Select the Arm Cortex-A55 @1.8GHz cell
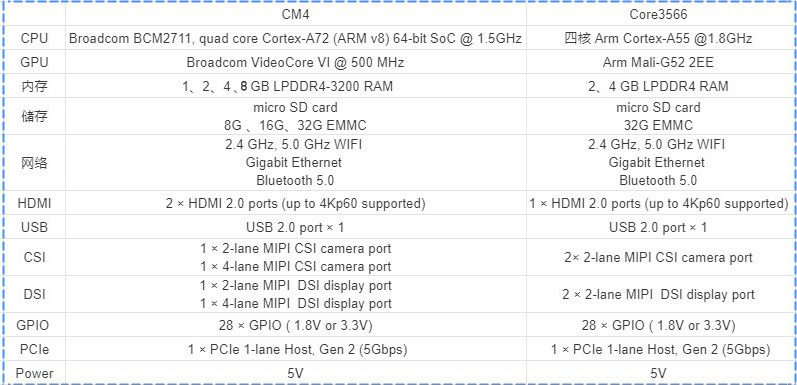This screenshot has width=797, height=385. coord(658,38)
